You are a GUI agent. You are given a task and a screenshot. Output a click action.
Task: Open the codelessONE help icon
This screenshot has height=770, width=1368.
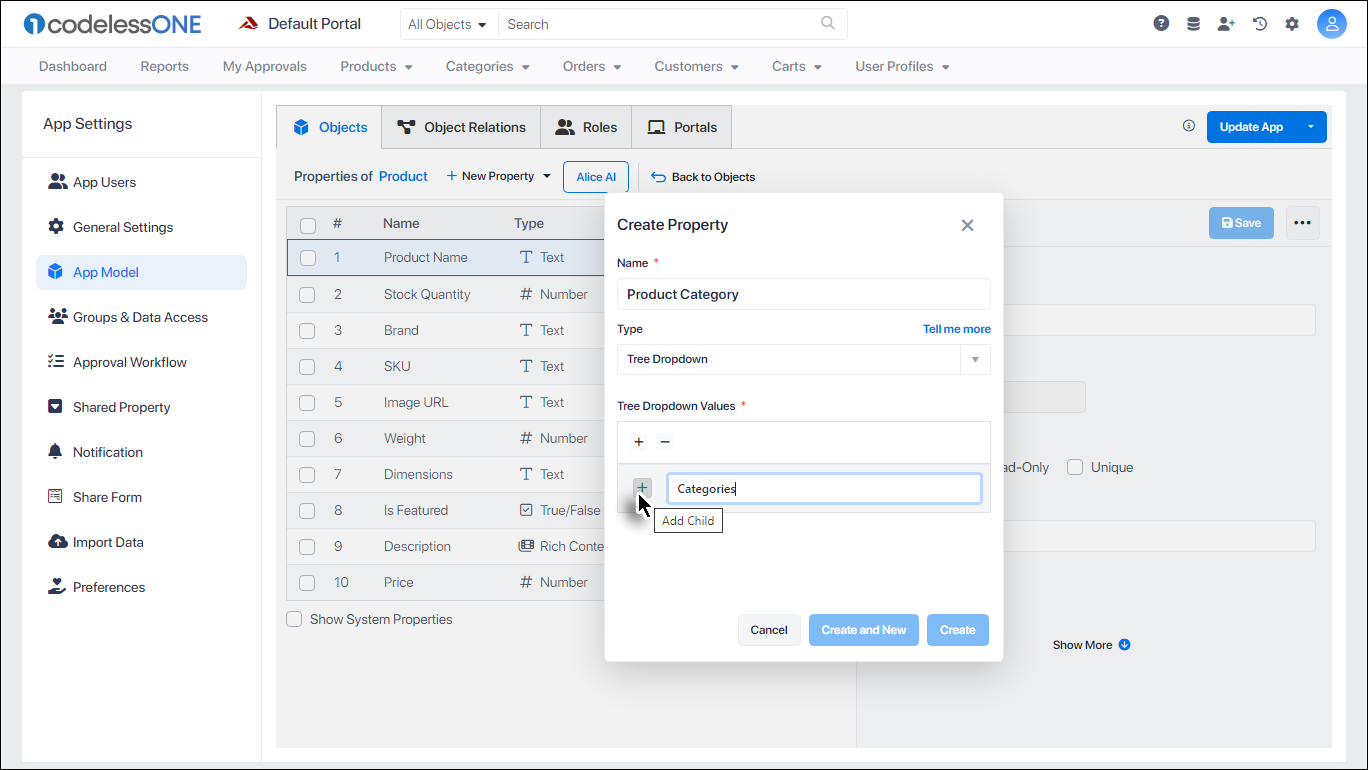(1160, 22)
